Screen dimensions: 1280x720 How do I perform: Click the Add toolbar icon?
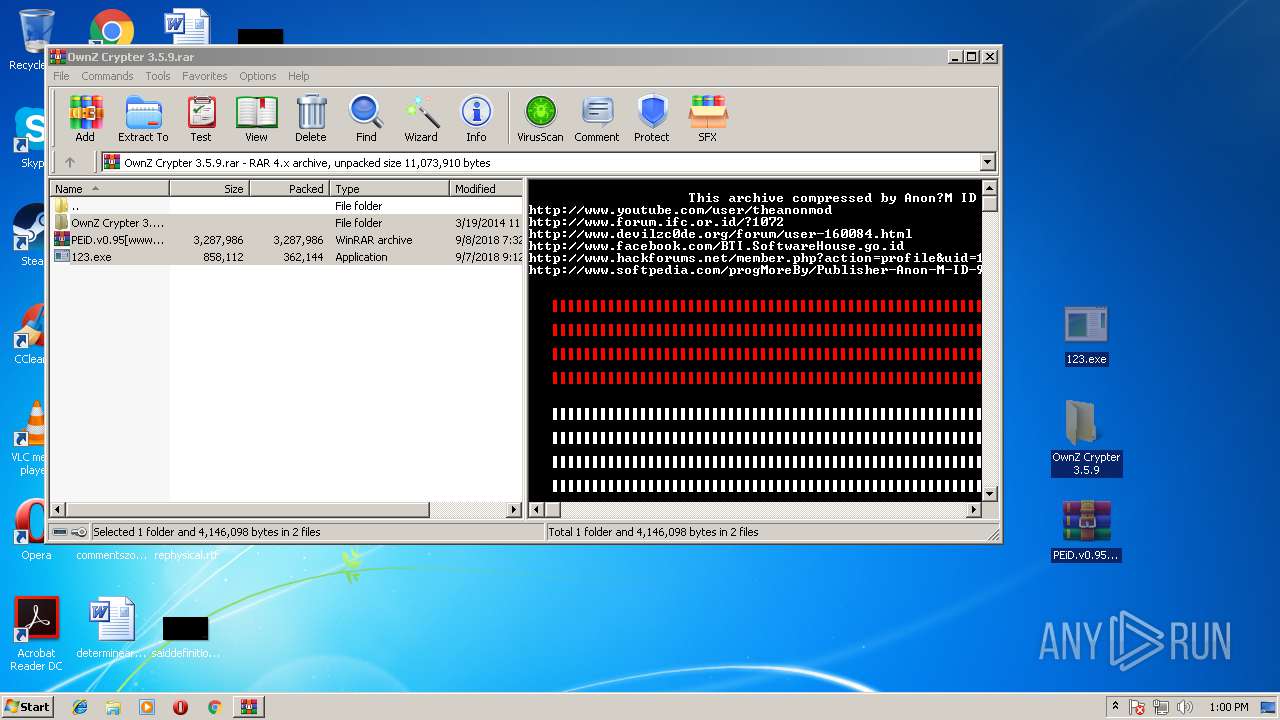tap(85, 119)
